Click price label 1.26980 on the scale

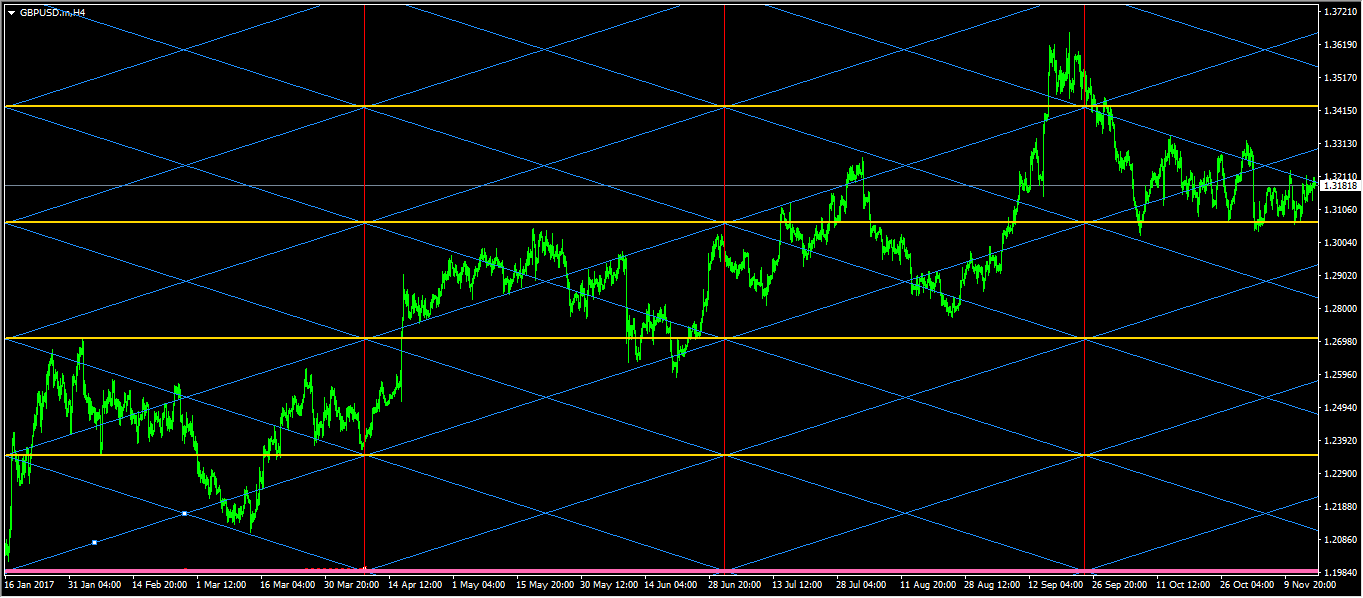click(x=1338, y=341)
